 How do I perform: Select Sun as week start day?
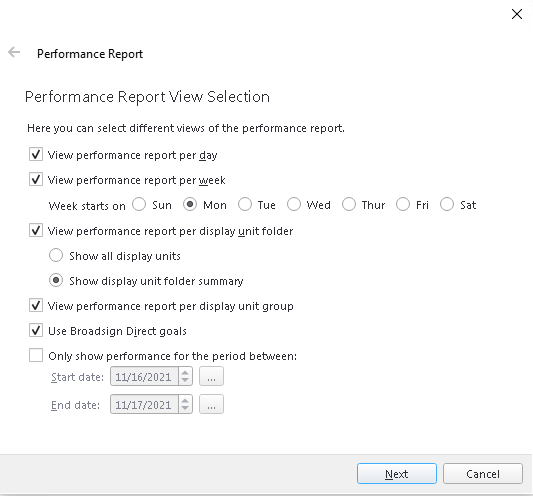click(x=139, y=205)
